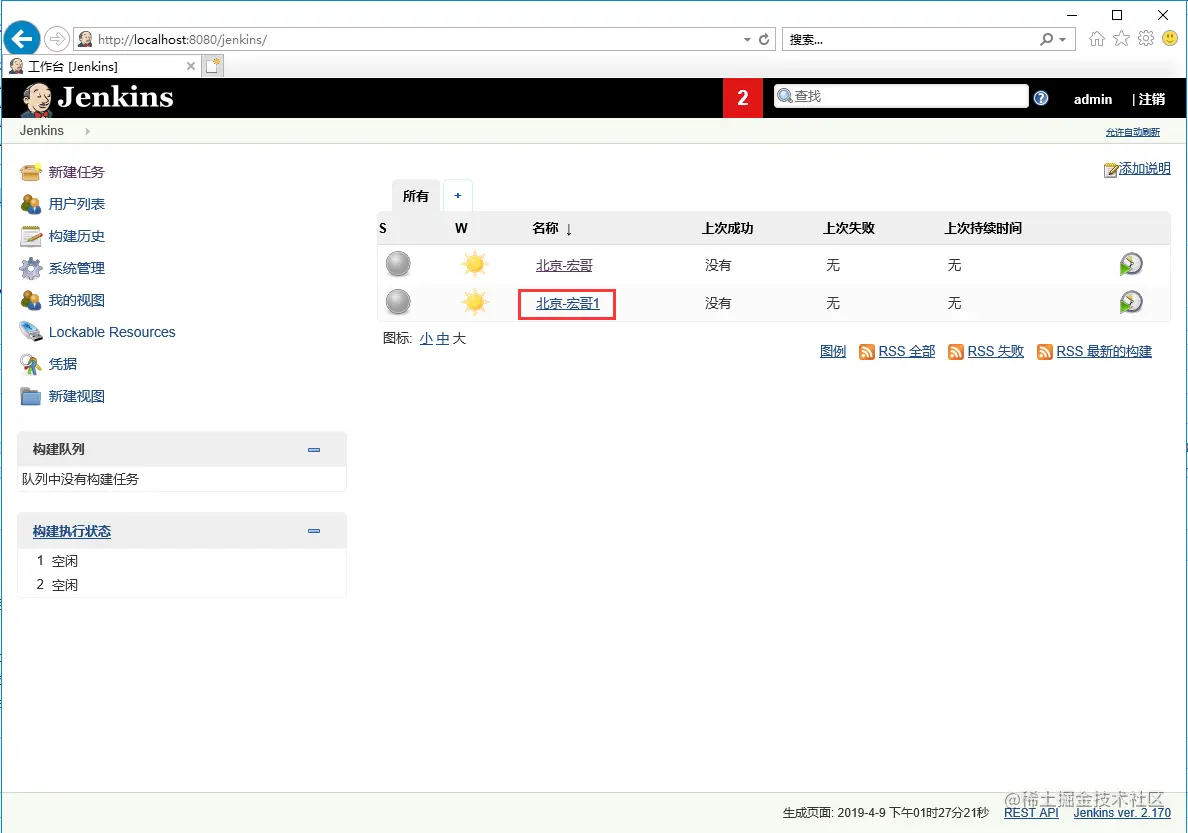Image resolution: width=1188 pixels, height=833 pixels.
Task: Click grey status ball for 北京-宏哥
Action: point(399,265)
